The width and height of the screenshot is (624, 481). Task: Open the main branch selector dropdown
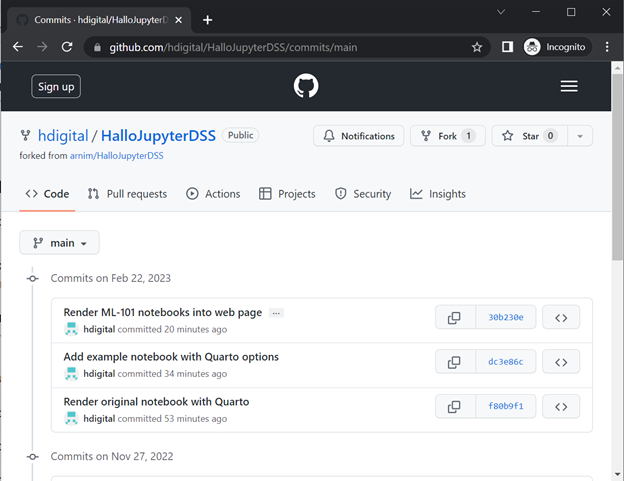(59, 242)
